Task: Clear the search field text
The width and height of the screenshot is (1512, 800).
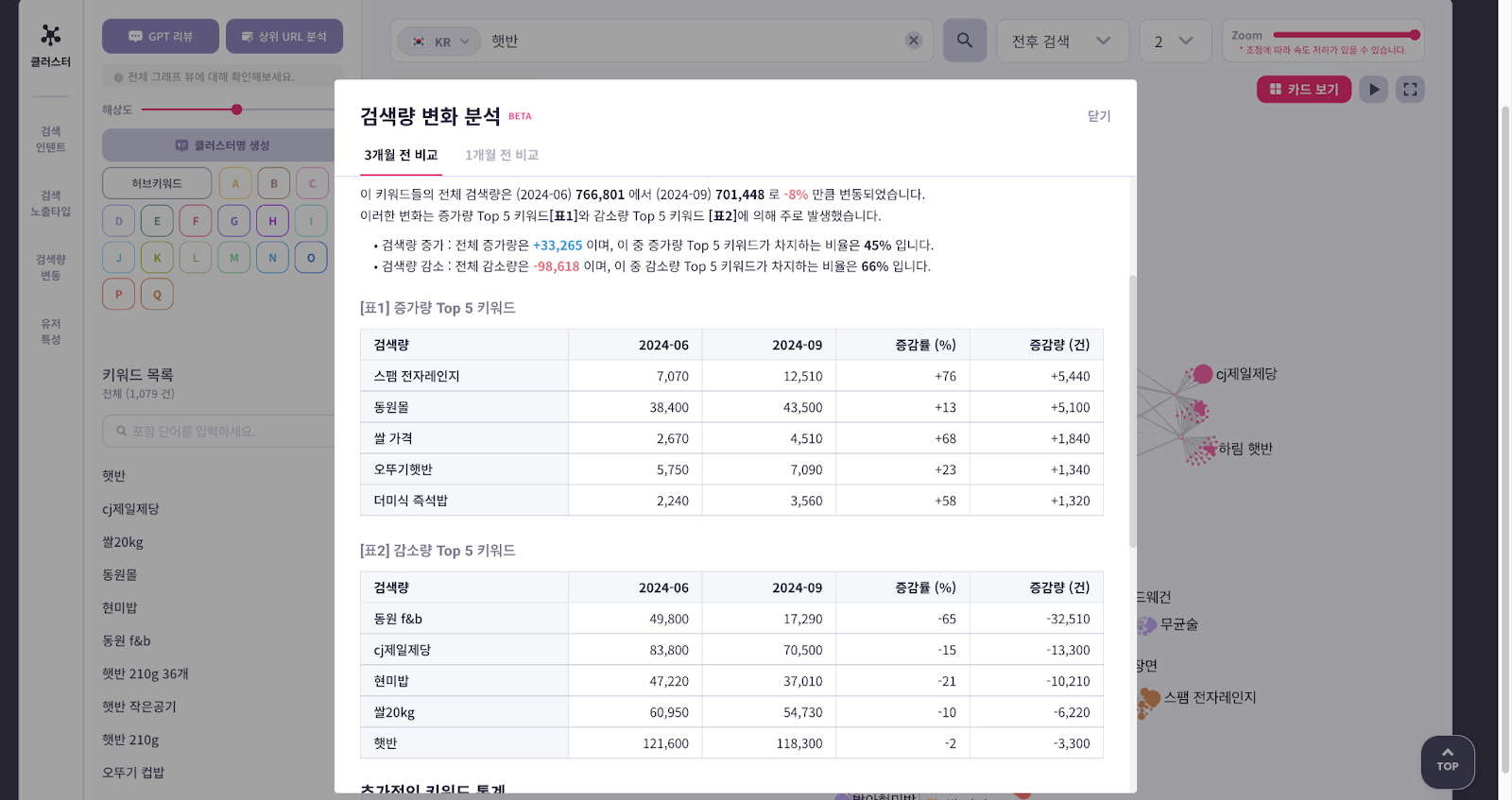Action: point(913,41)
